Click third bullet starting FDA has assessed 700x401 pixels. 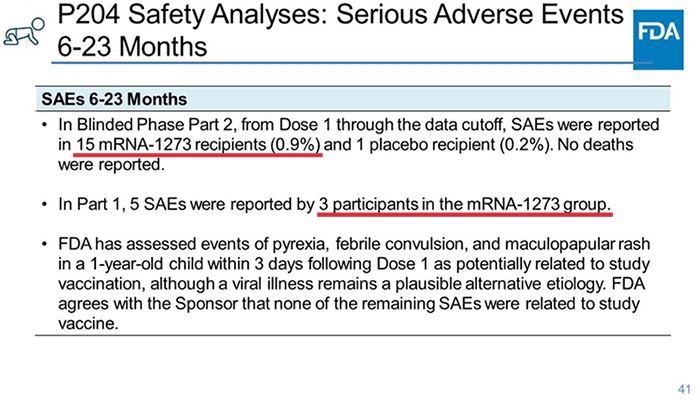point(346,284)
